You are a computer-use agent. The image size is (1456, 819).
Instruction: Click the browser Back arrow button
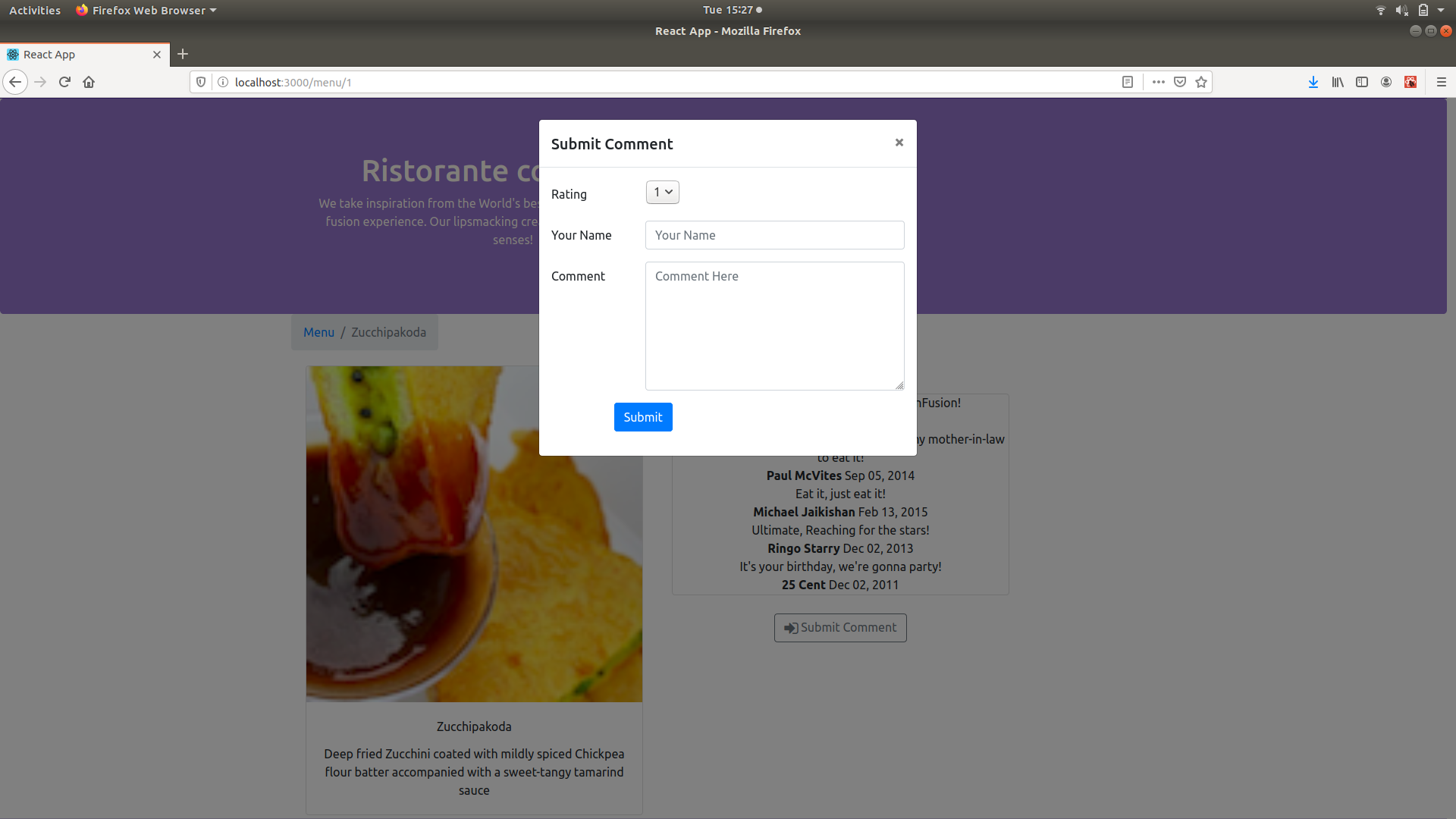(15, 82)
